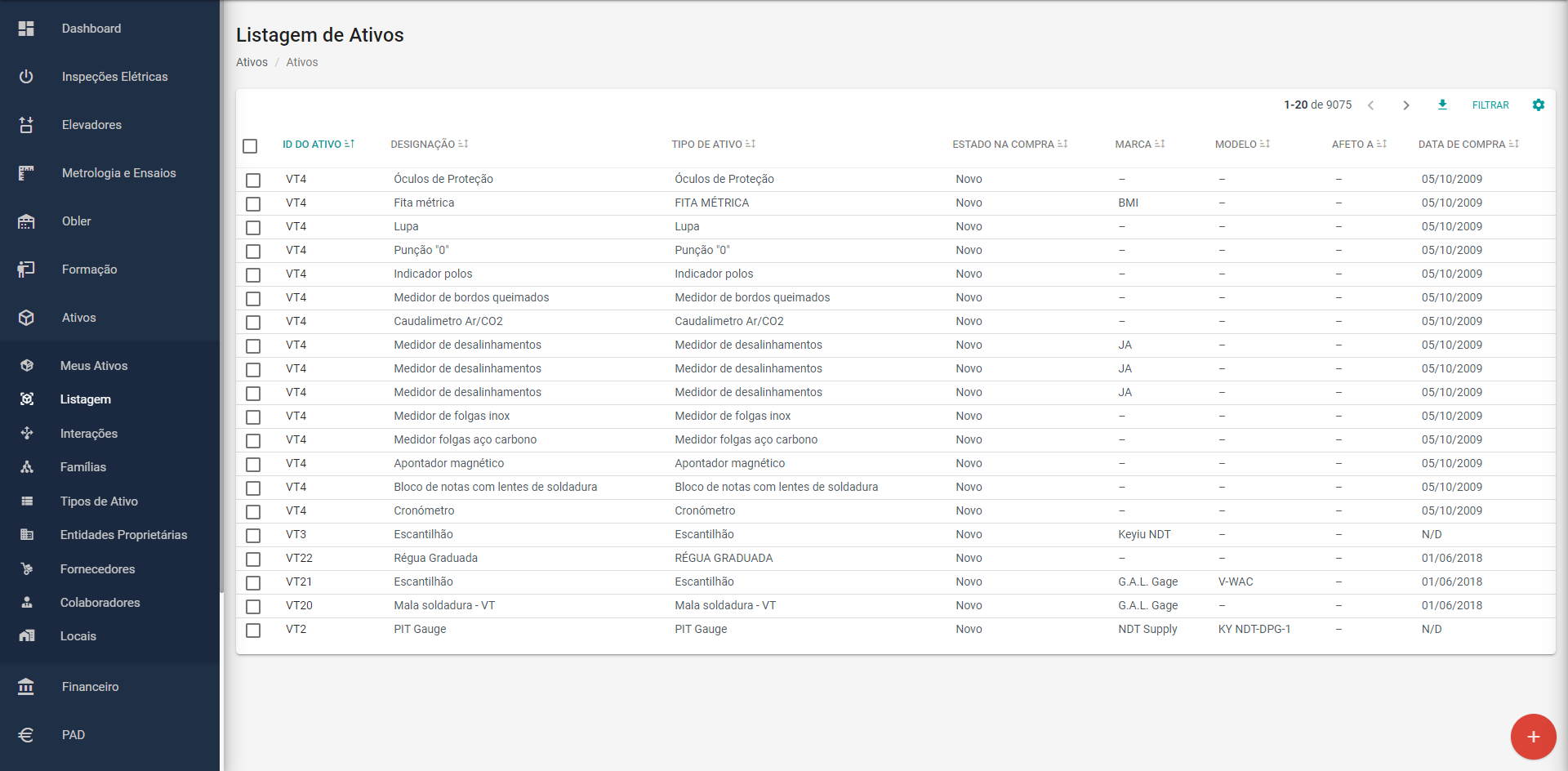
Task: Click the first Ativos breadcrumb link
Action: click(x=252, y=62)
